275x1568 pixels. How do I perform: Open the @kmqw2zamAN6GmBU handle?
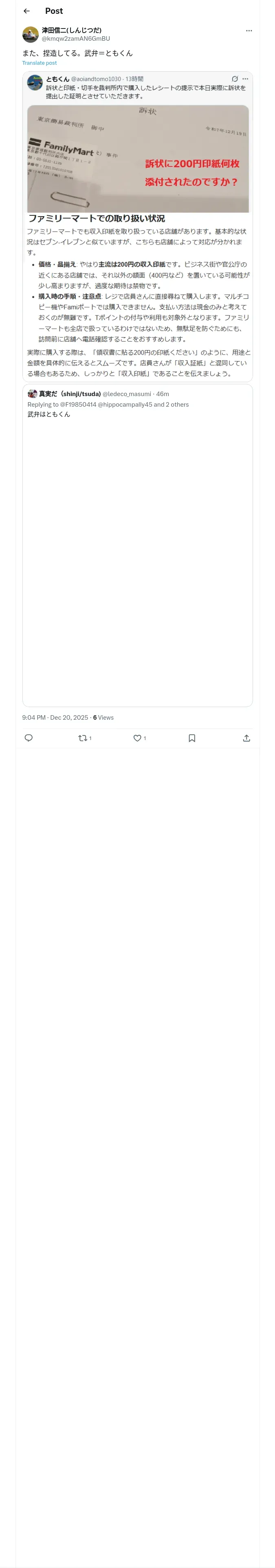coord(76,38)
